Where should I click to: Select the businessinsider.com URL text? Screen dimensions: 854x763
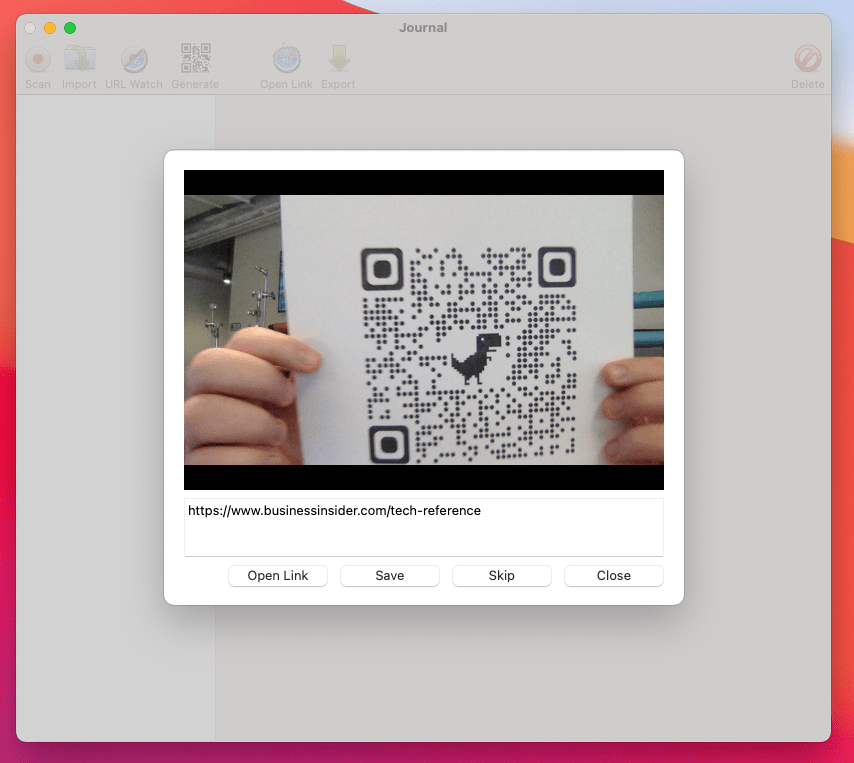coord(334,510)
